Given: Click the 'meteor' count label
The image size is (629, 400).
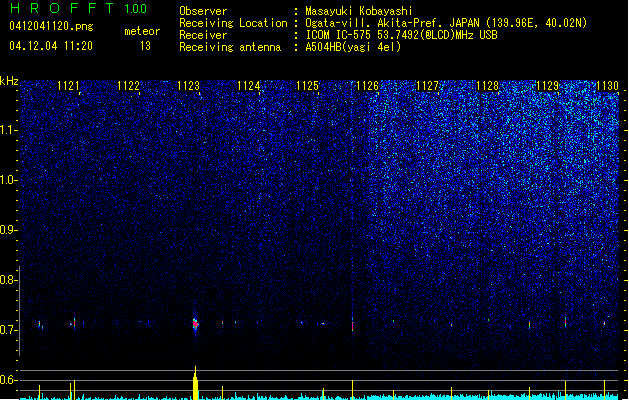Looking at the screenshot, I should click(142, 31).
